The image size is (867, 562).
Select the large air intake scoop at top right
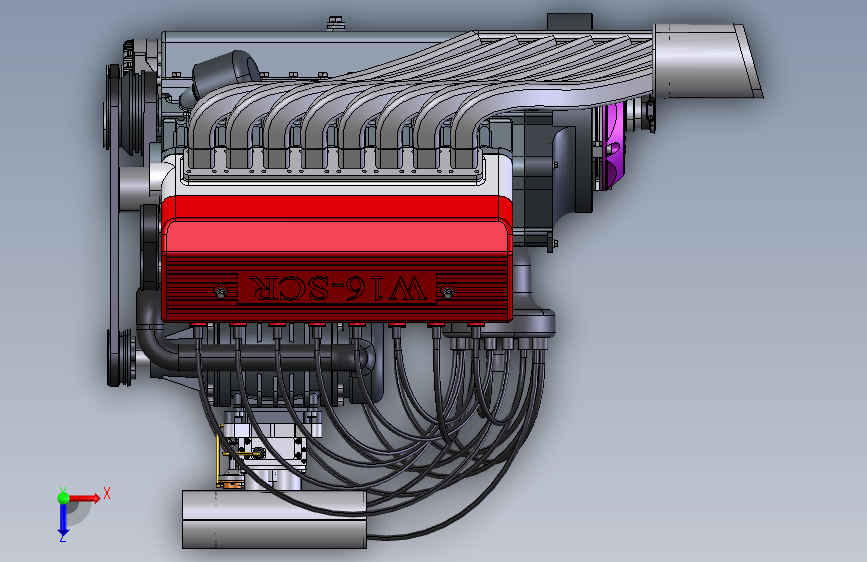tap(707, 61)
